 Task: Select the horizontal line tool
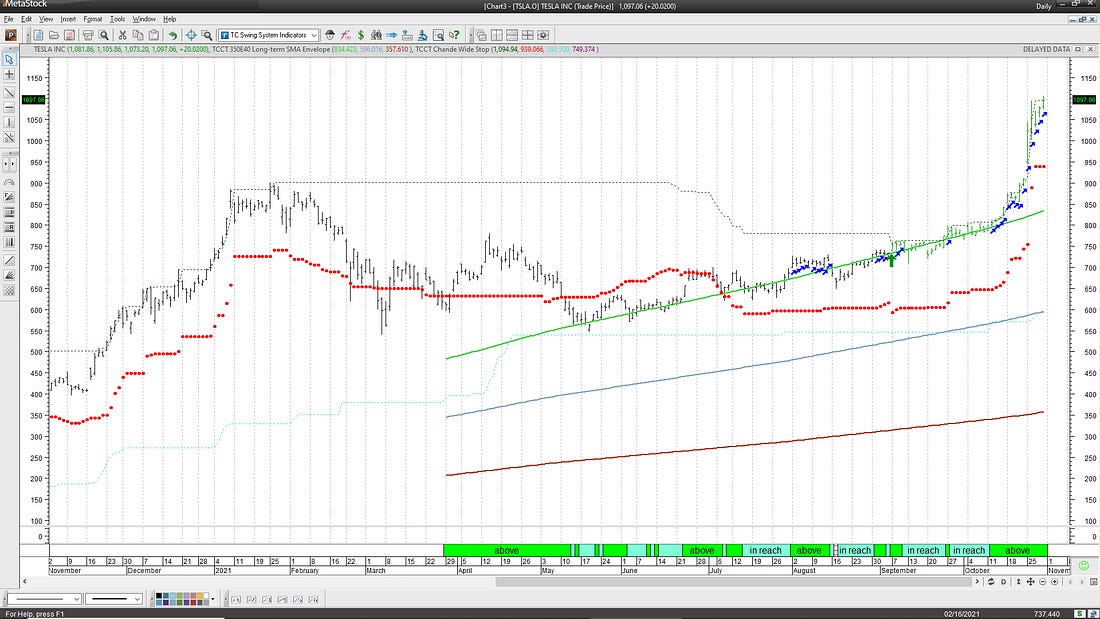click(9, 107)
